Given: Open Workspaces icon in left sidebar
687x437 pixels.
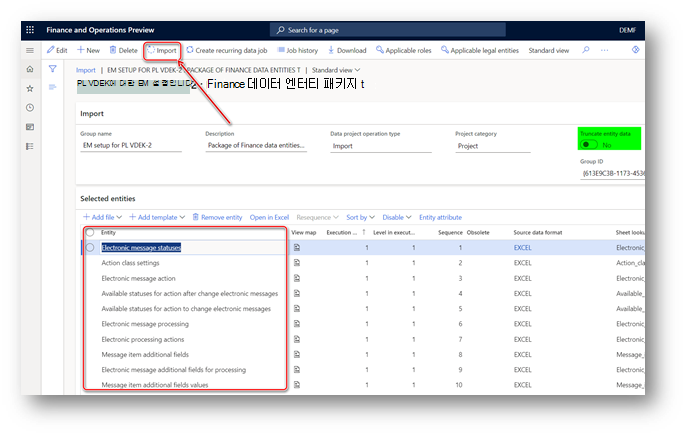Looking at the screenshot, I should 30,127.
